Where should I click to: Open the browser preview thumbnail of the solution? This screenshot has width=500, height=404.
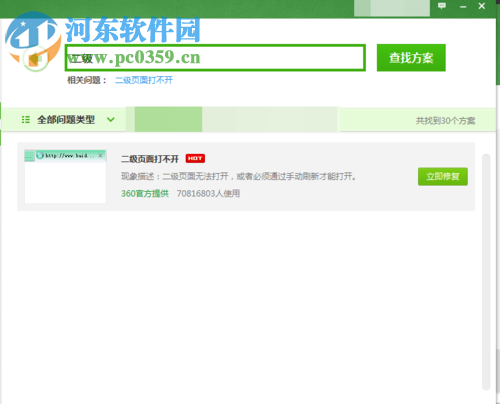(x=65, y=176)
